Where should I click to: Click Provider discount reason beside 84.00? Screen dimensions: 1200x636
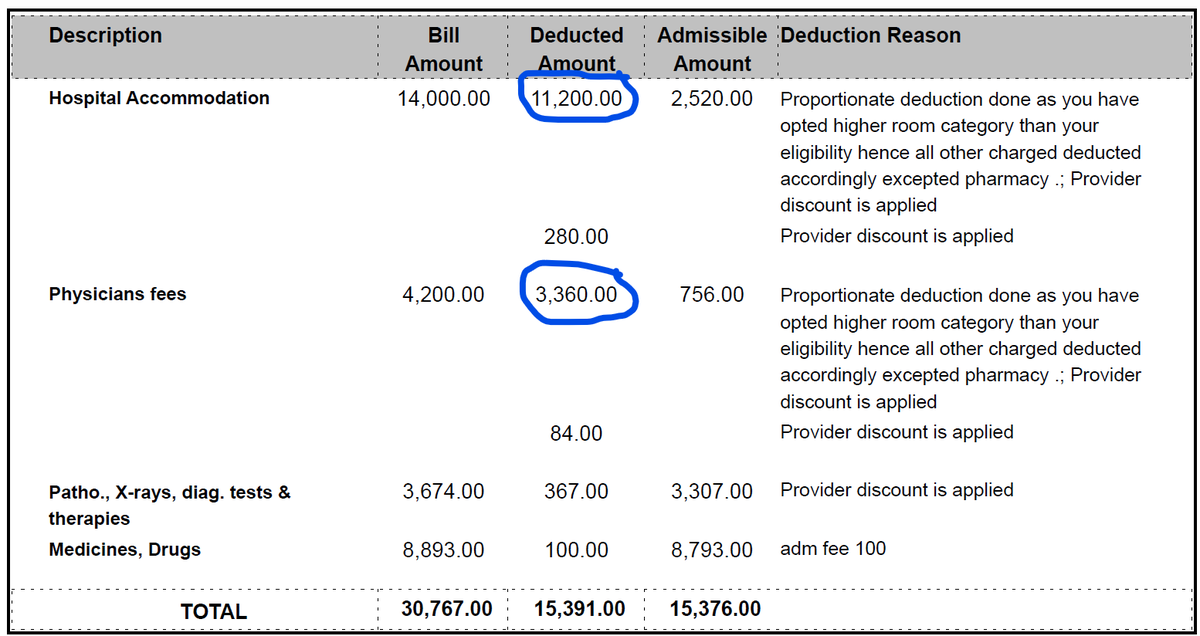[x=897, y=432]
